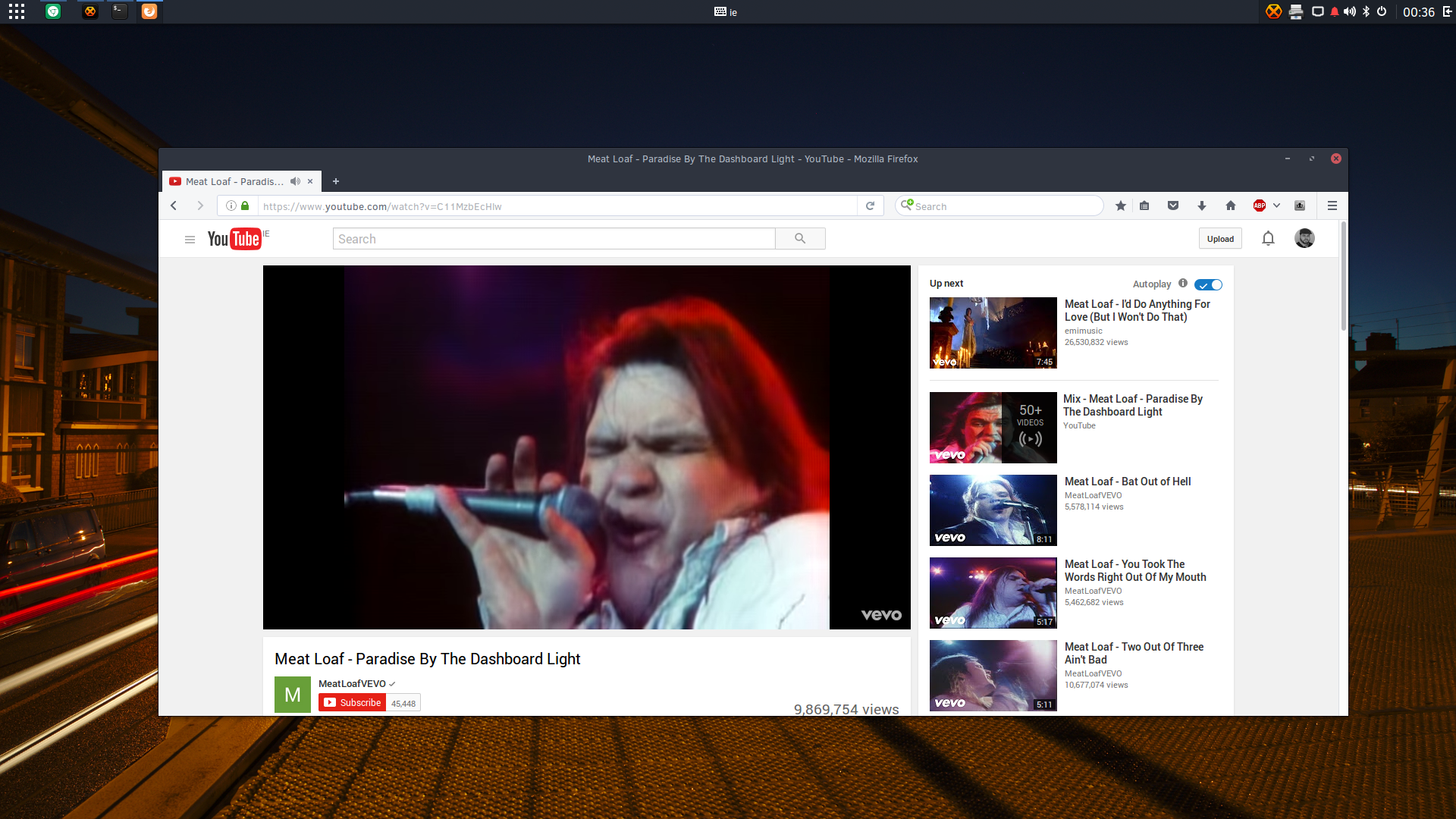Click the YouTube logo
The width and height of the screenshot is (1456, 819).
(234, 239)
